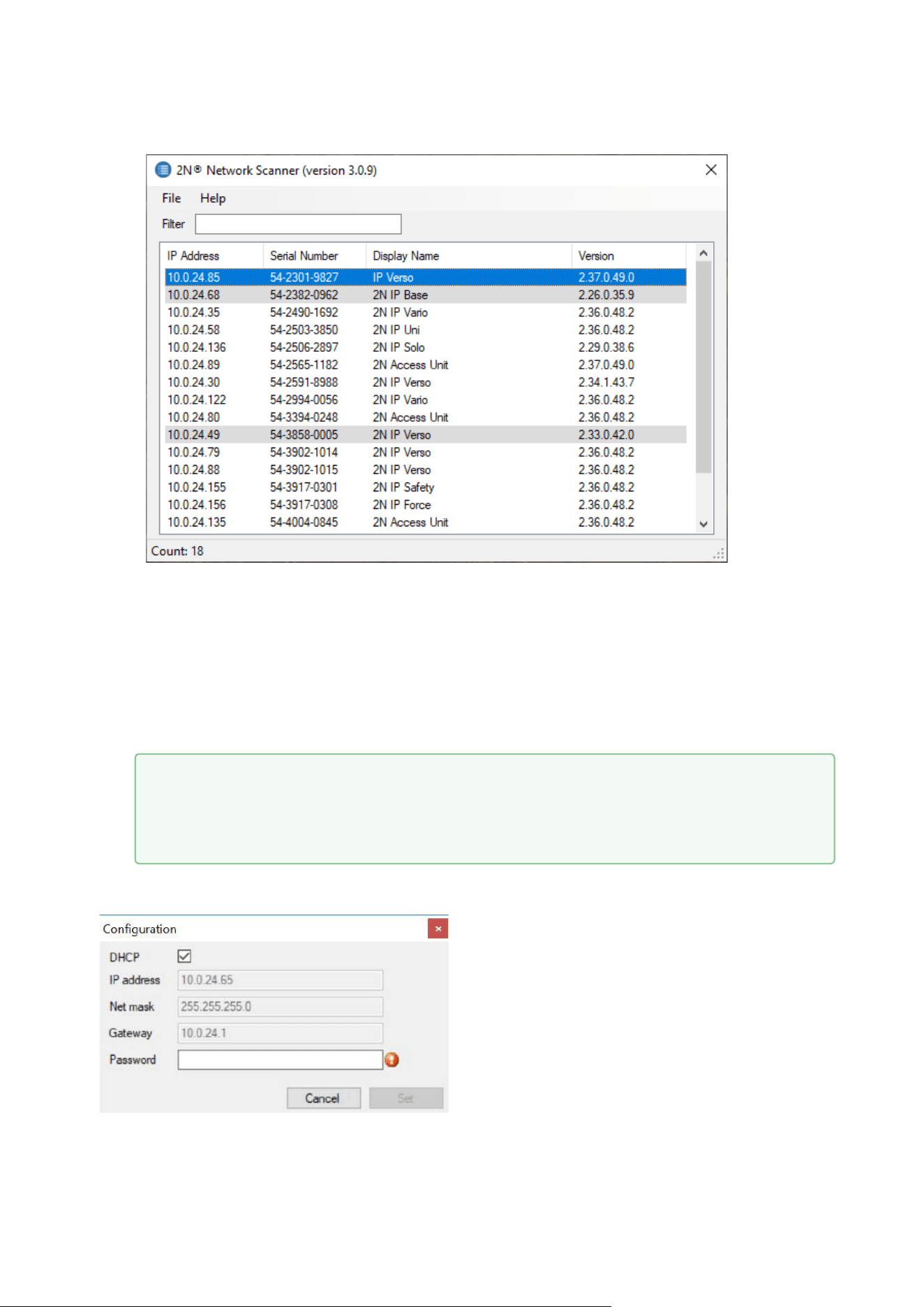This screenshot has width=924, height=1307.
Task: Click serial number 54-3902-1015
Action: tap(304, 469)
